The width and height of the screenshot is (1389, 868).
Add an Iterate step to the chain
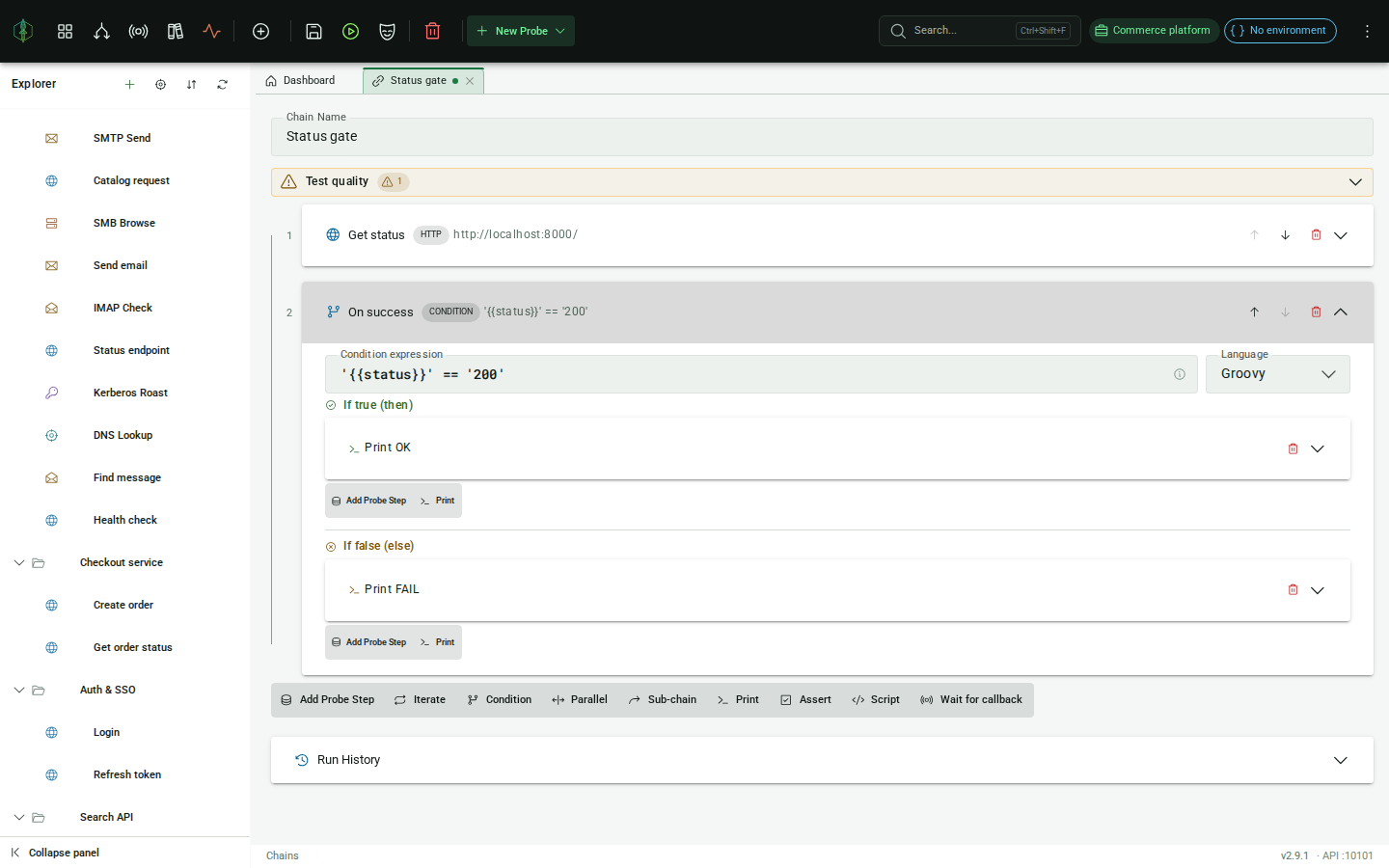tap(420, 700)
